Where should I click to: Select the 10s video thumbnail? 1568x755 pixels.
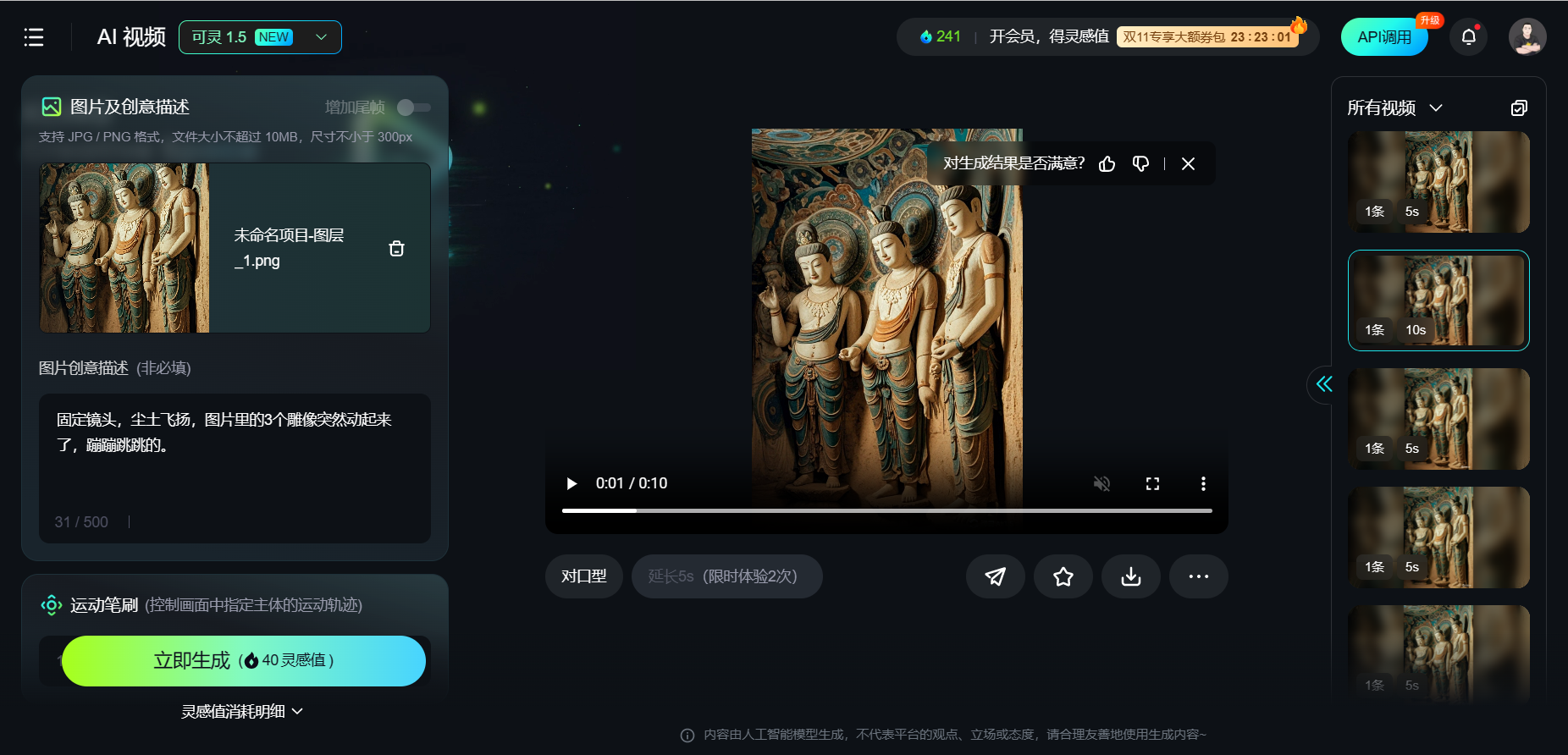[x=1438, y=300]
